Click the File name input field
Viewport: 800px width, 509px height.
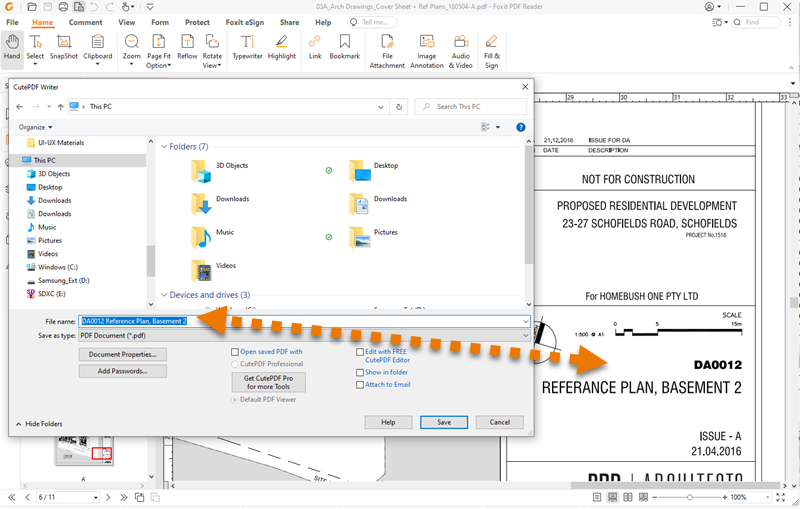point(304,321)
